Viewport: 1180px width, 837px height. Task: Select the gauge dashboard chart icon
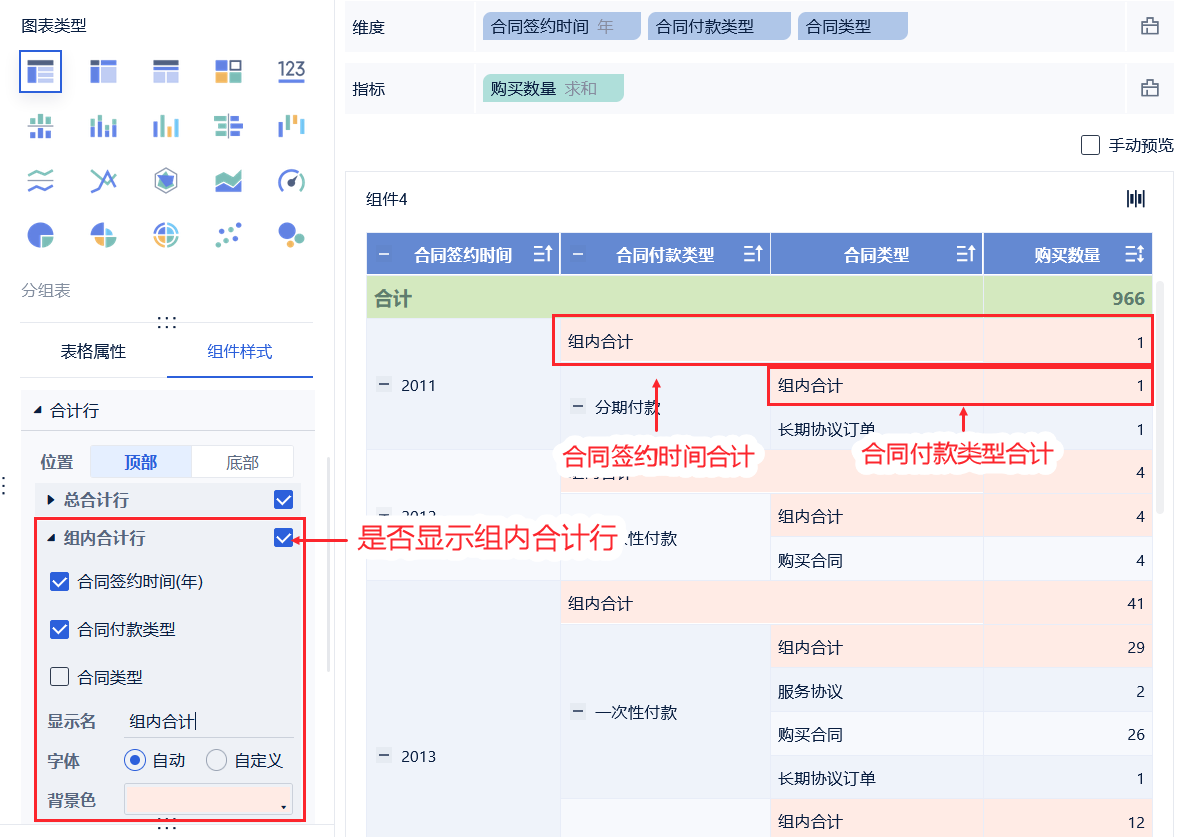coord(291,181)
